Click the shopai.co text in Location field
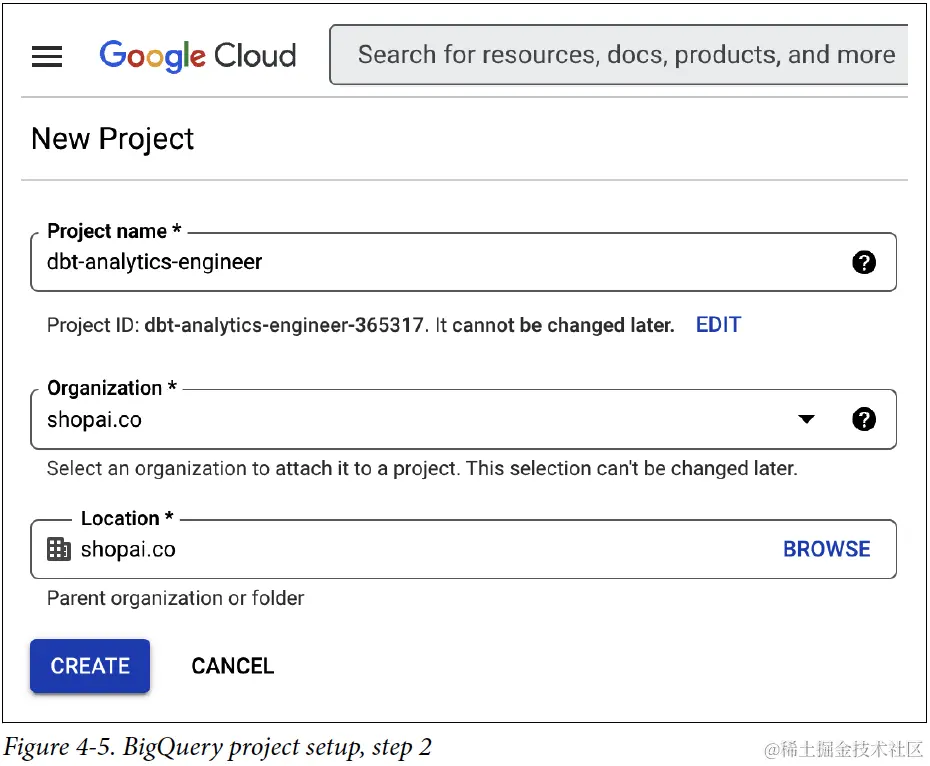Screen dimensions: 930x766 click(x=128, y=550)
